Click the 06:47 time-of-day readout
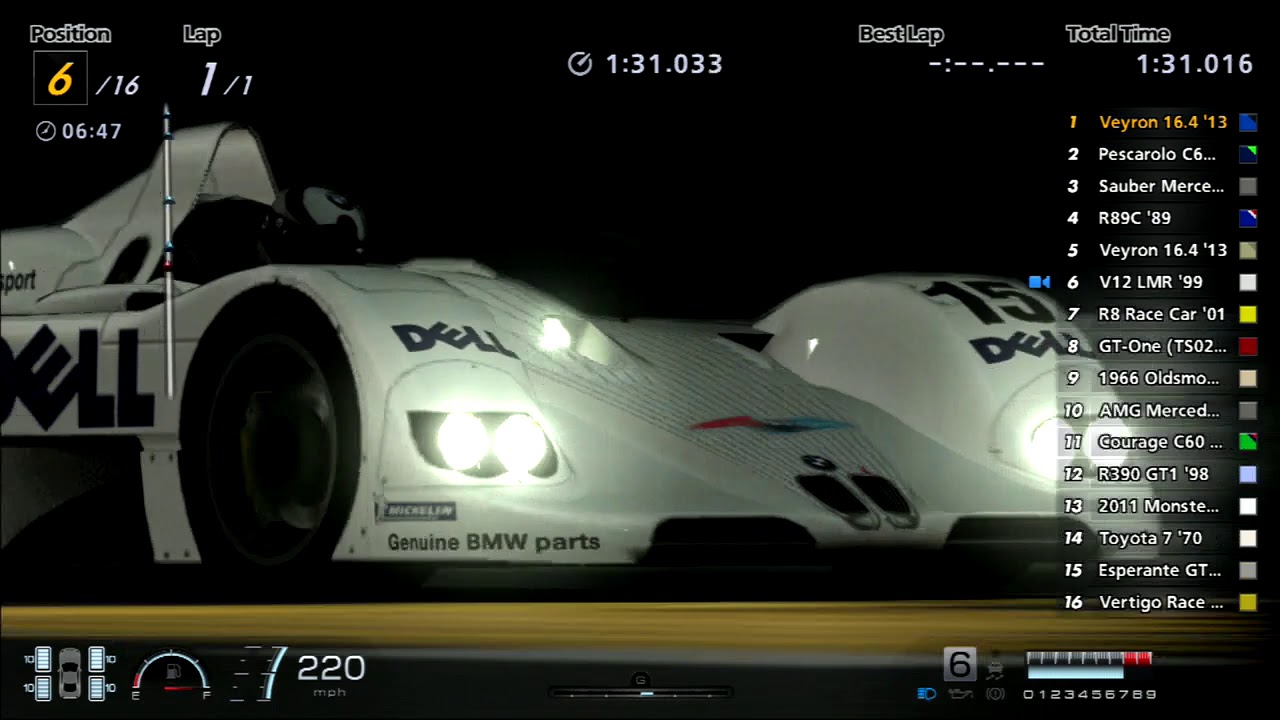This screenshot has height=720, width=1280. 92,131
